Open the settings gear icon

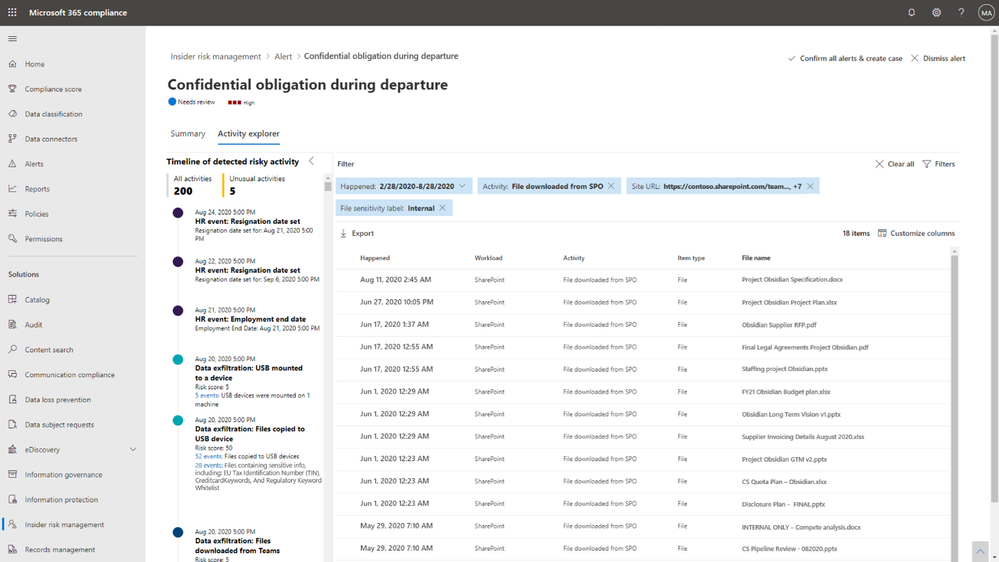936,12
